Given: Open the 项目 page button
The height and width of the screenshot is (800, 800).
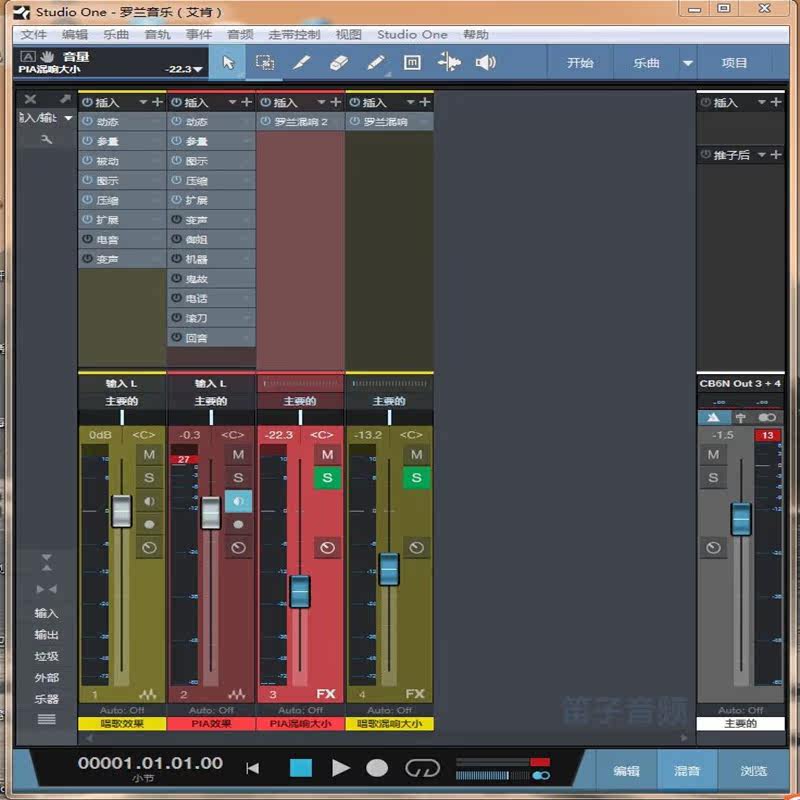Looking at the screenshot, I should tap(734, 63).
